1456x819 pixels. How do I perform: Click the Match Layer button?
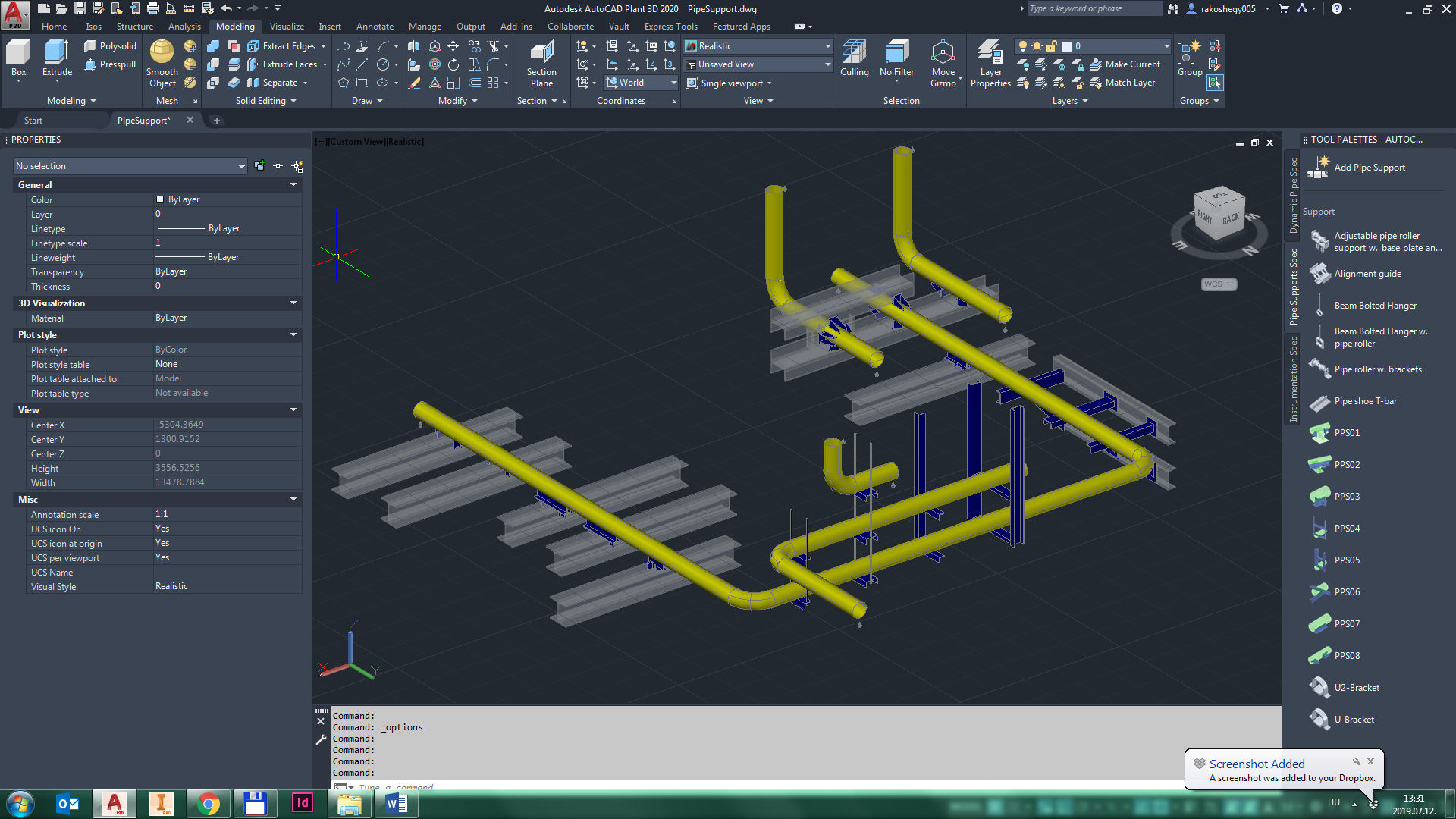1122,83
